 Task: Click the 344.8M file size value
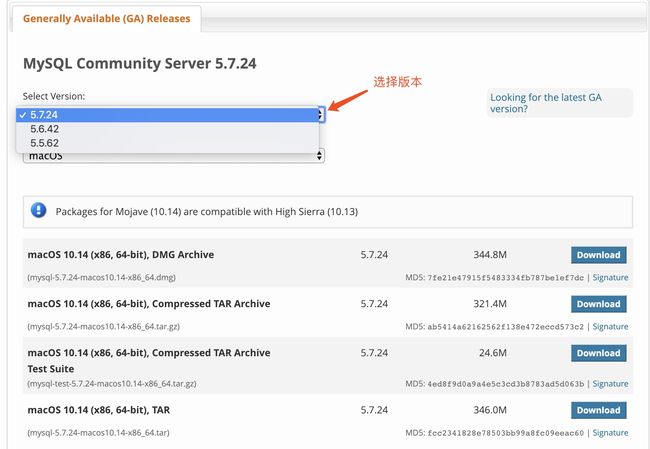tap(490, 255)
